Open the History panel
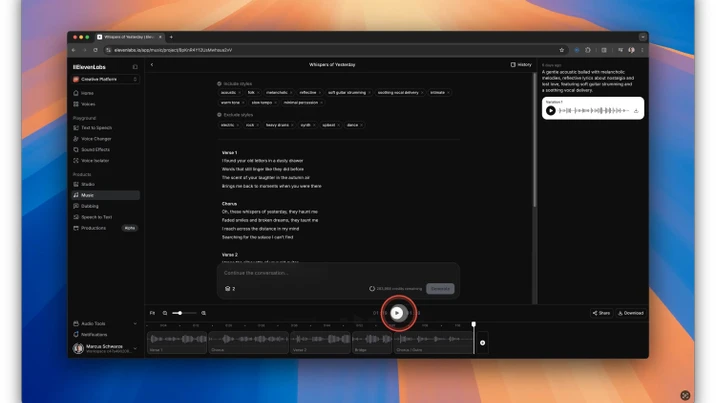The image size is (716, 403). pyautogui.click(x=521, y=65)
